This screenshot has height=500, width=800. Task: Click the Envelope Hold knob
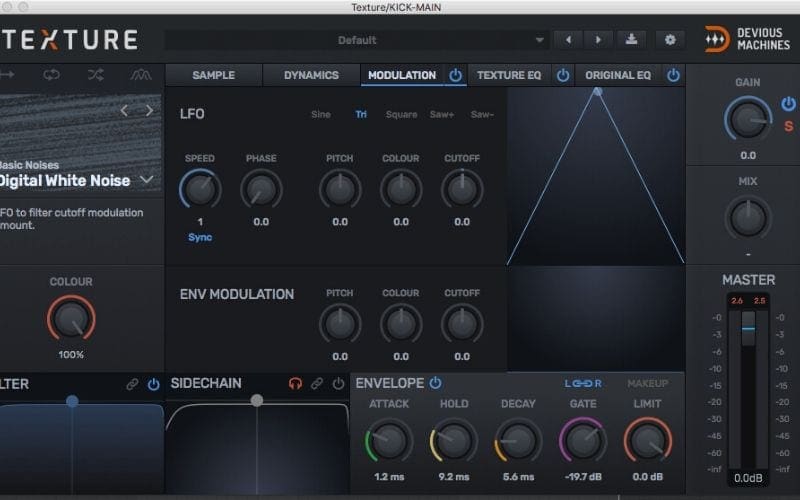(x=454, y=441)
